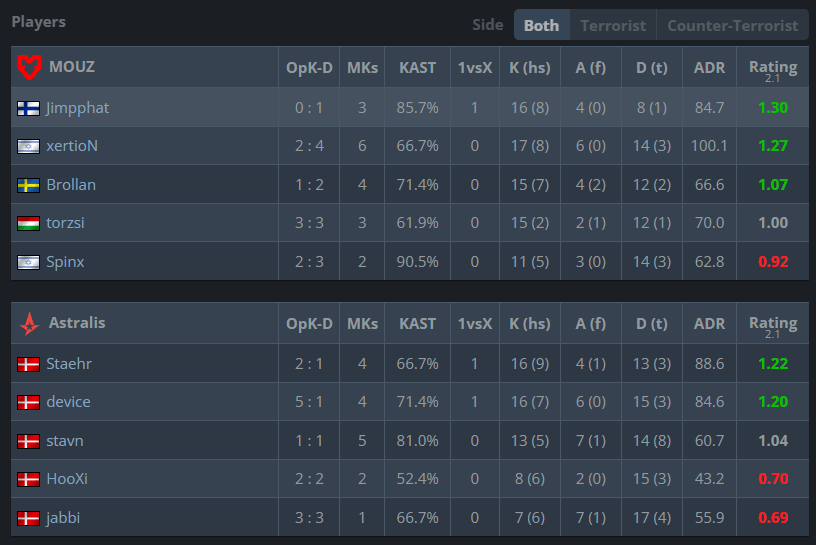The height and width of the screenshot is (545, 816).
Task: Sort MOUZ table by Rating column
Action: point(773,68)
